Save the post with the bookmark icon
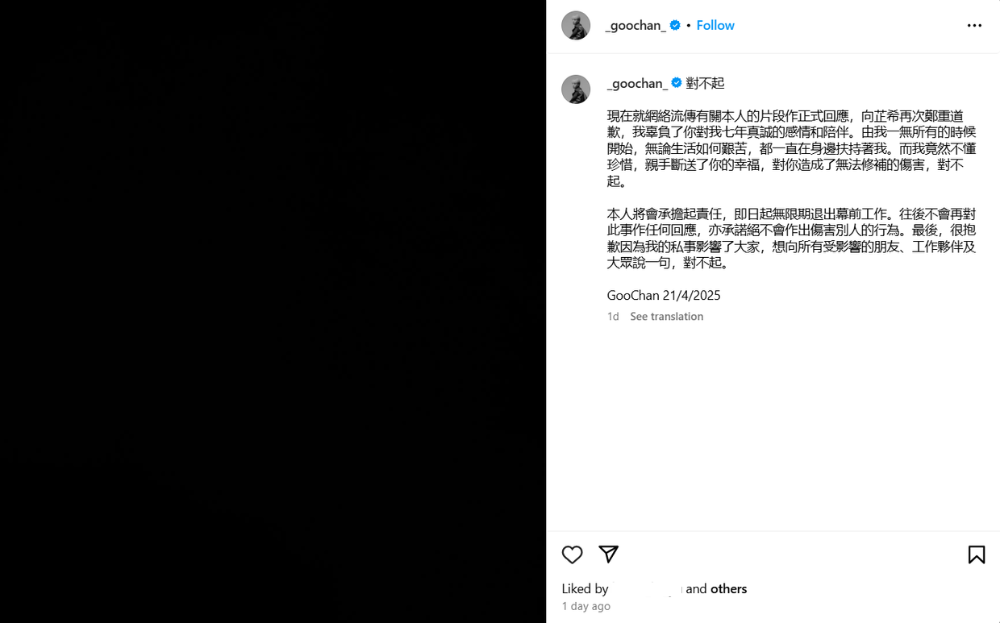This screenshot has height=623, width=1000. pyautogui.click(x=976, y=555)
